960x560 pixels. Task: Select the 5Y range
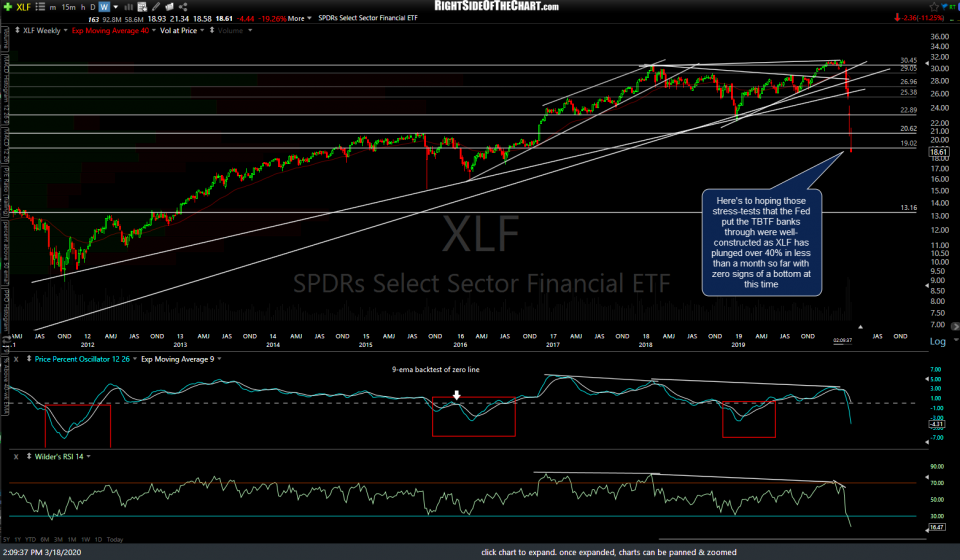[x=6, y=539]
